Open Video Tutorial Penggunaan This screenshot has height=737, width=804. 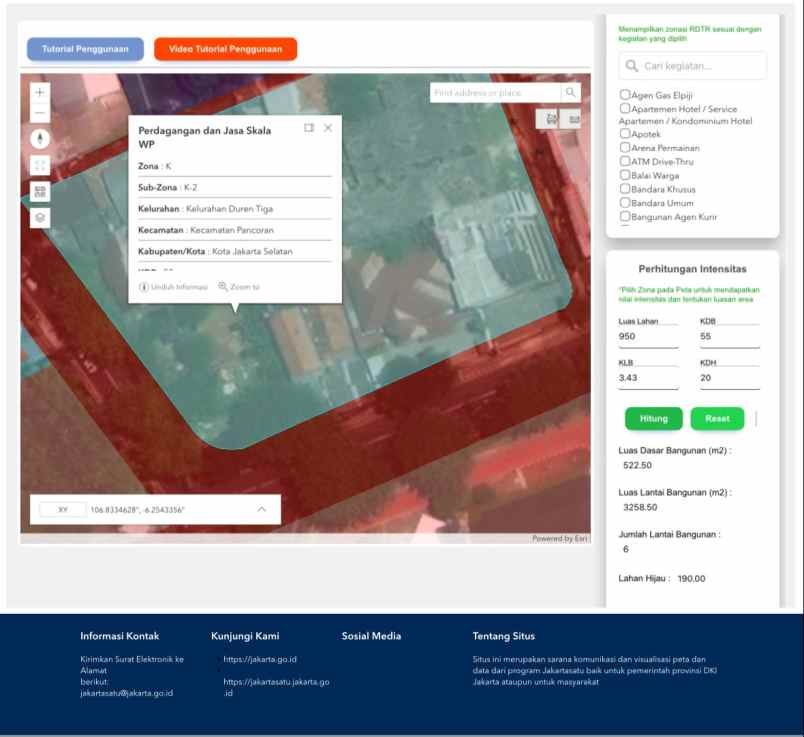click(x=225, y=49)
